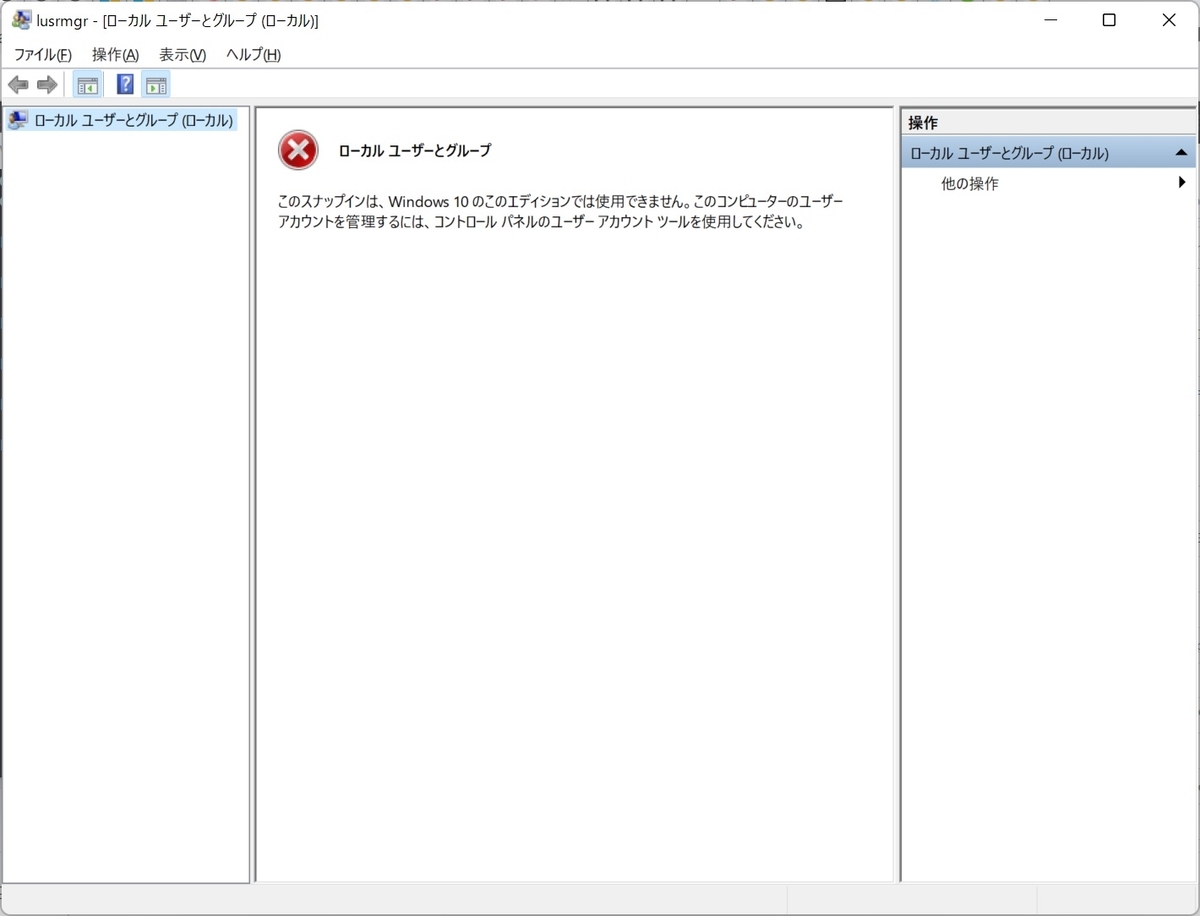Click the ローカル ユーザーとグループ (ローカル) action header

[1010, 152]
